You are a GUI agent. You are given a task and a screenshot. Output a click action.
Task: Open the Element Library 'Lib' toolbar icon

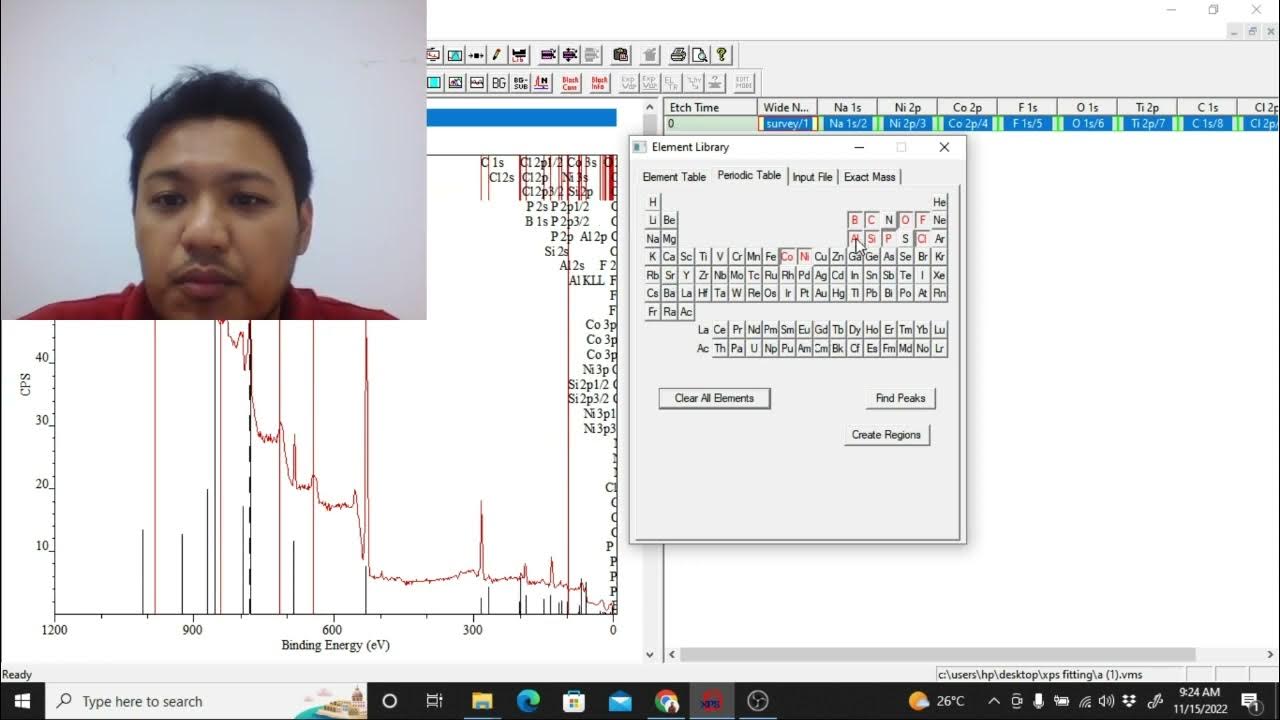click(x=520, y=54)
